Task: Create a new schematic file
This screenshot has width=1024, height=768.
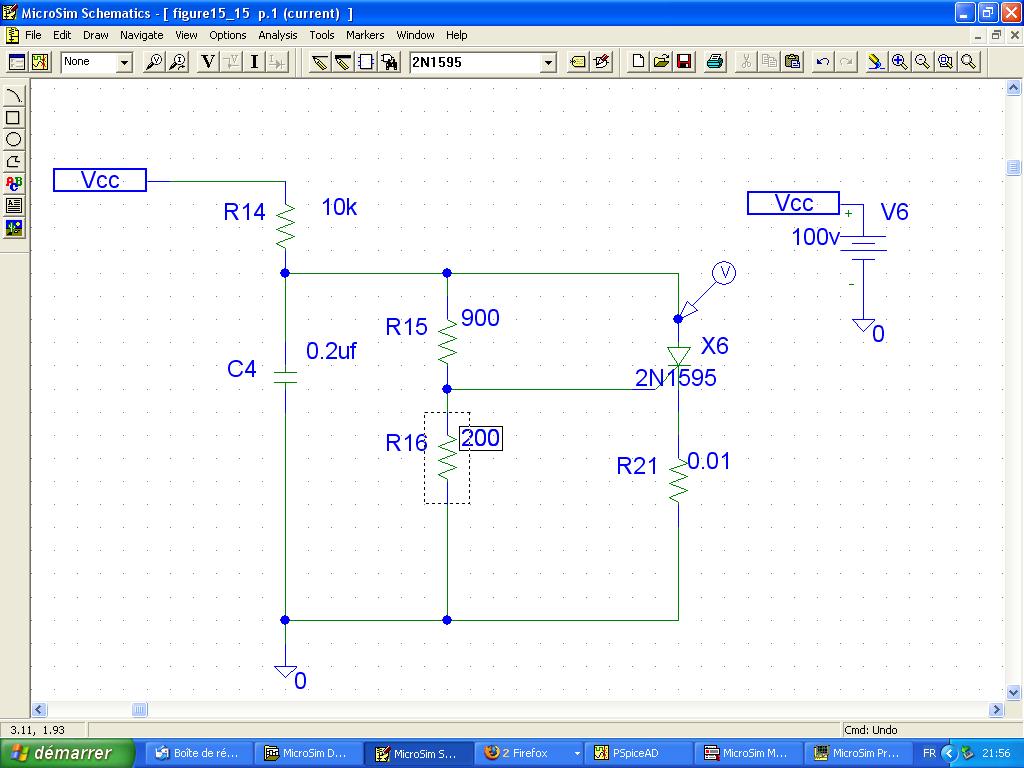Action: [638, 62]
